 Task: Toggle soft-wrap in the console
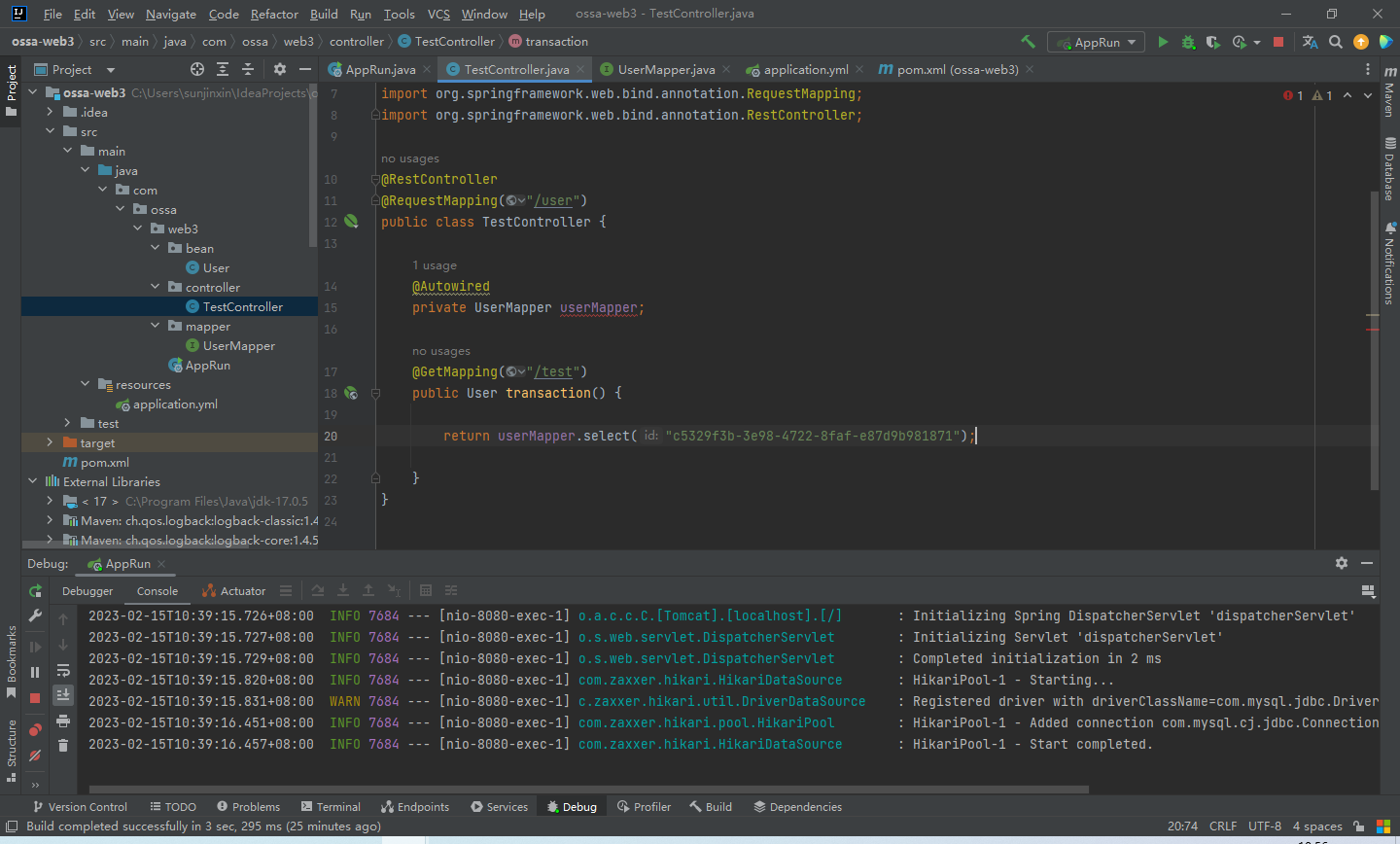63,671
